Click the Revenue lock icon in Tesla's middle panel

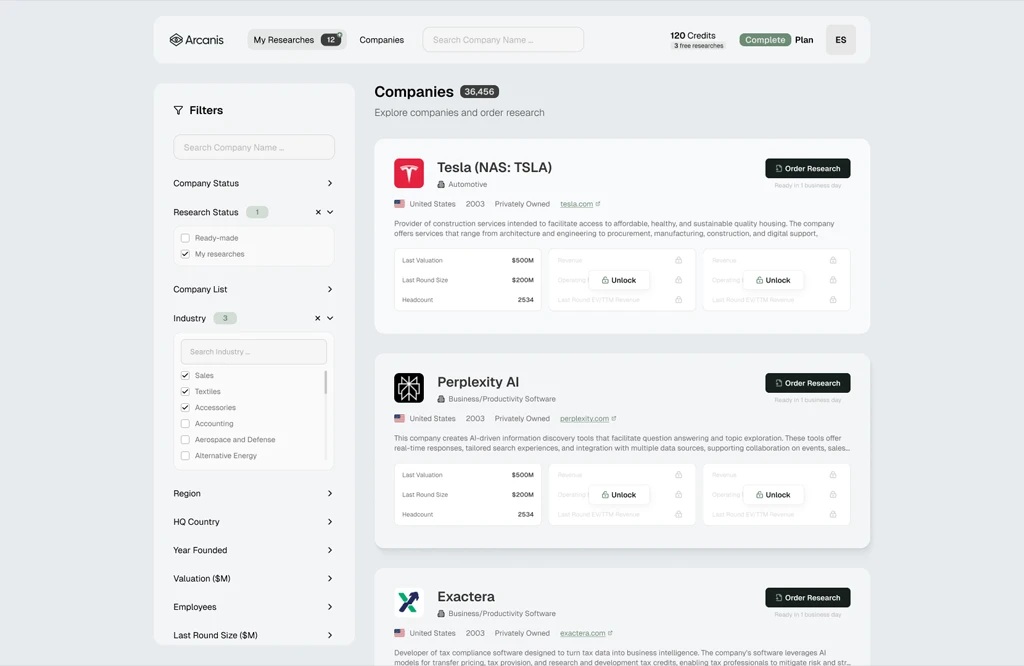coord(679,260)
